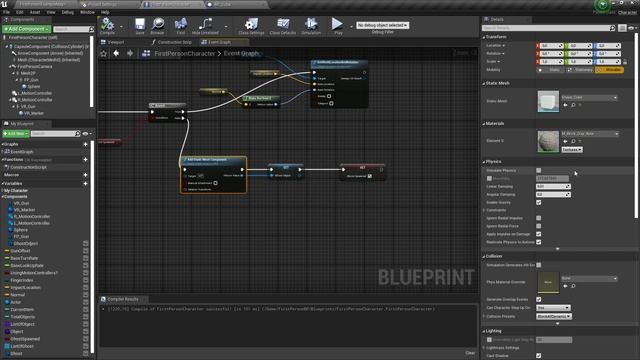
Task: Toggle Generate Overlap Events checkbox
Action: click(538, 299)
